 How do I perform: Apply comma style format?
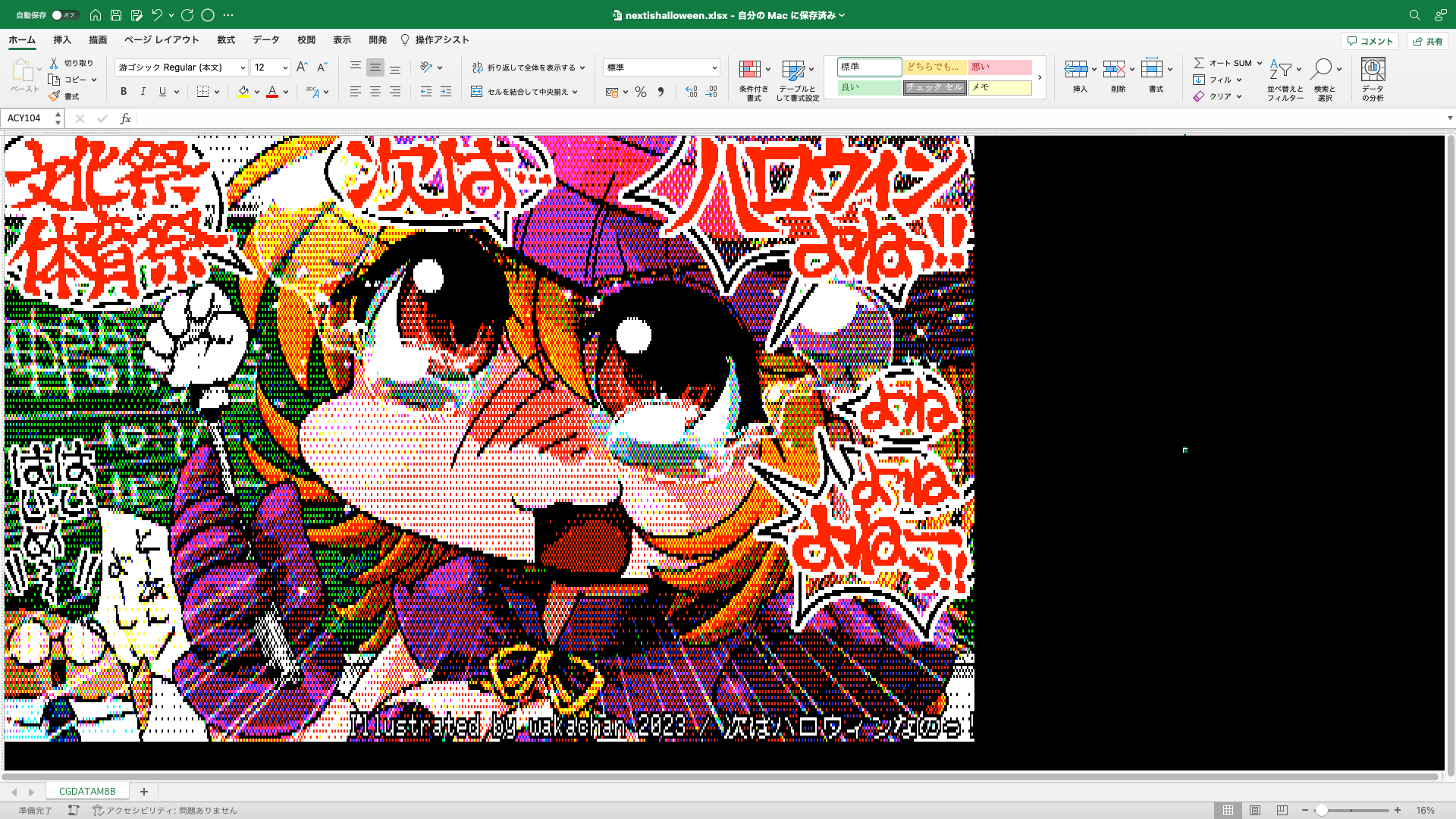(661, 92)
